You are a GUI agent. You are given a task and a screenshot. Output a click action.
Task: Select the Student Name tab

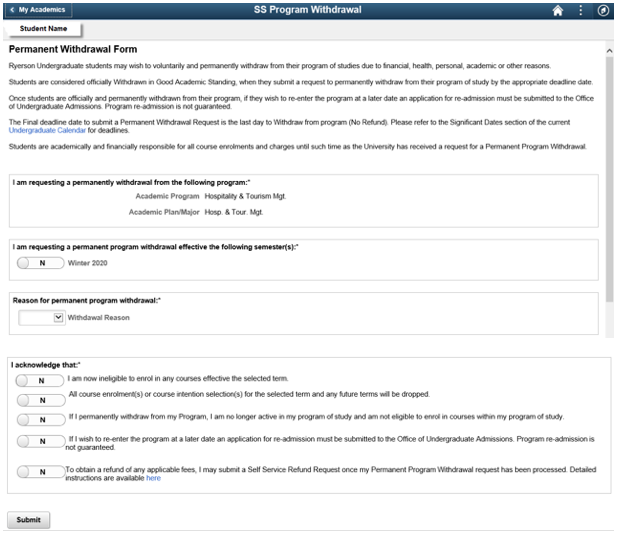pyautogui.click(x=43, y=29)
